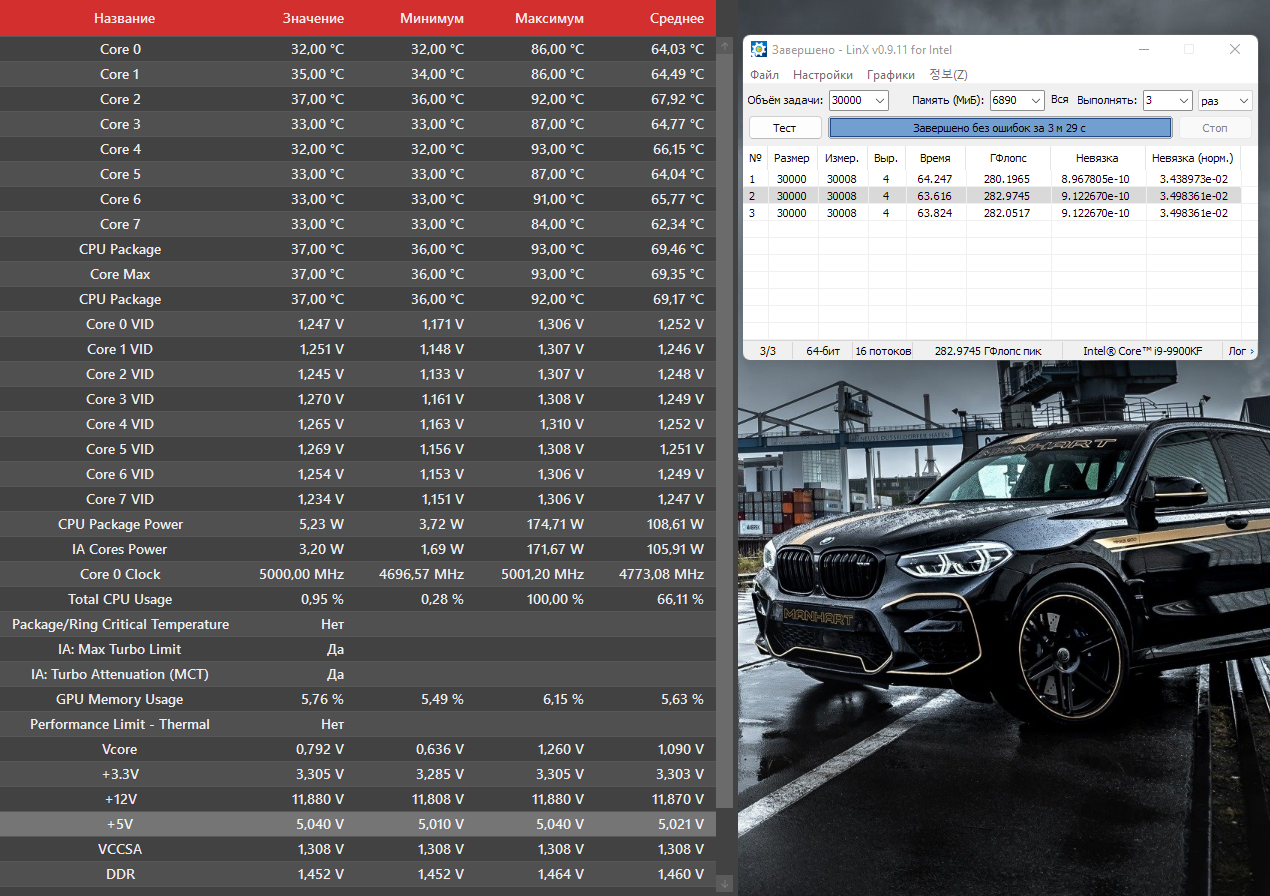Select the Core 7 temperature row

point(358,224)
